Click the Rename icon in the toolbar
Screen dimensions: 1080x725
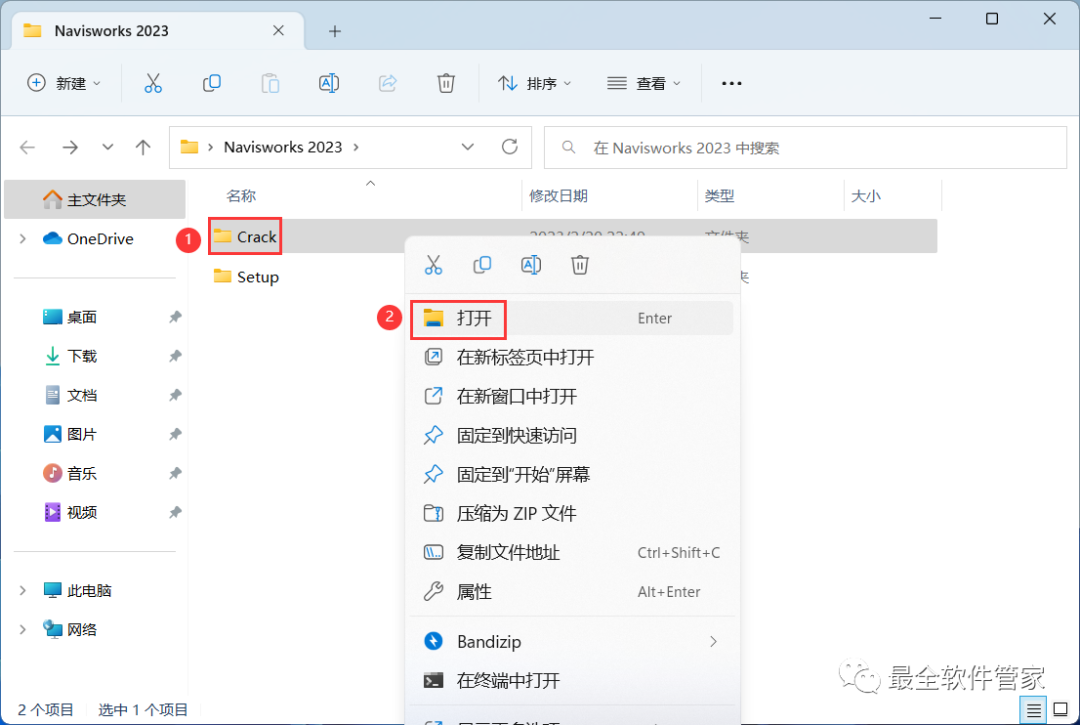point(329,83)
